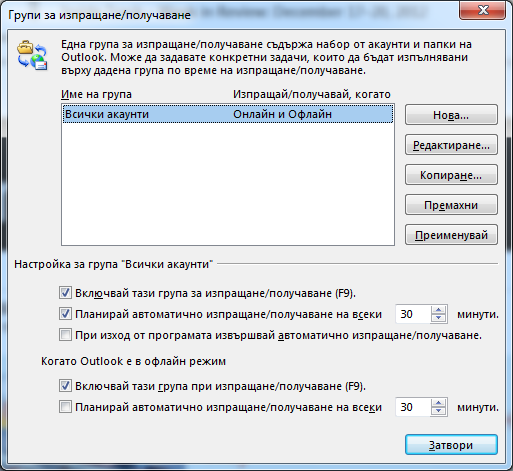Screen dimensions: 513x471
Task: Click the Send/Receive groups icon
Action: (32, 55)
